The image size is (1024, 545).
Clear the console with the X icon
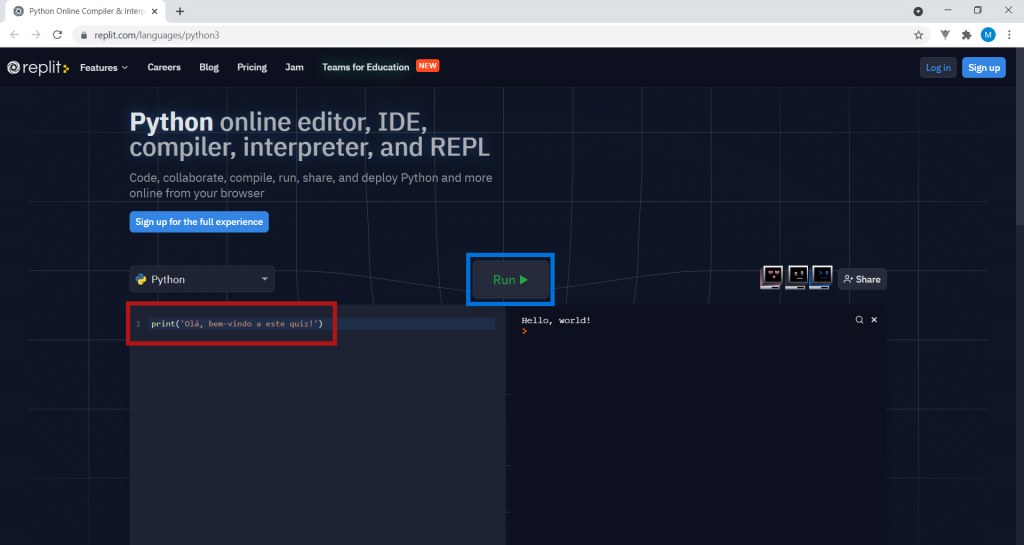874,320
